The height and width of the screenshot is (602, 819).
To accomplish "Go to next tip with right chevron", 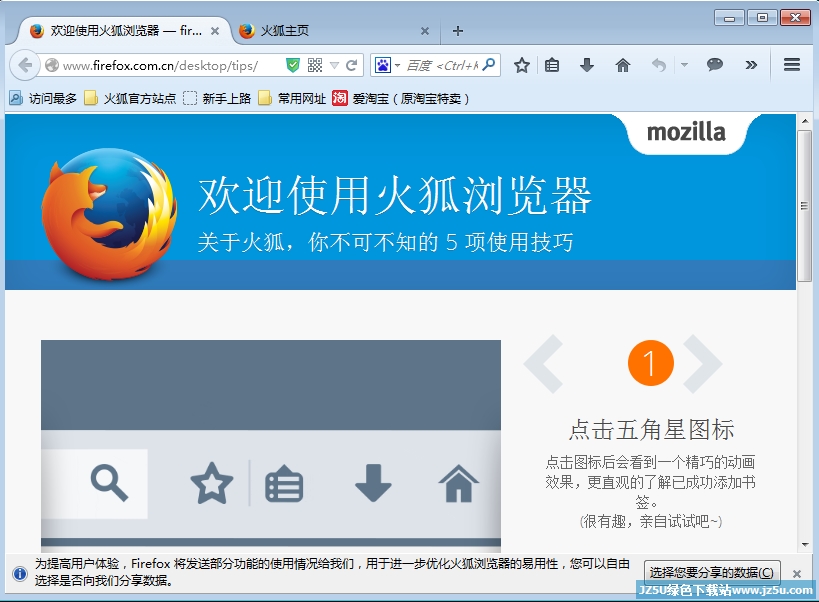I will [x=703, y=363].
